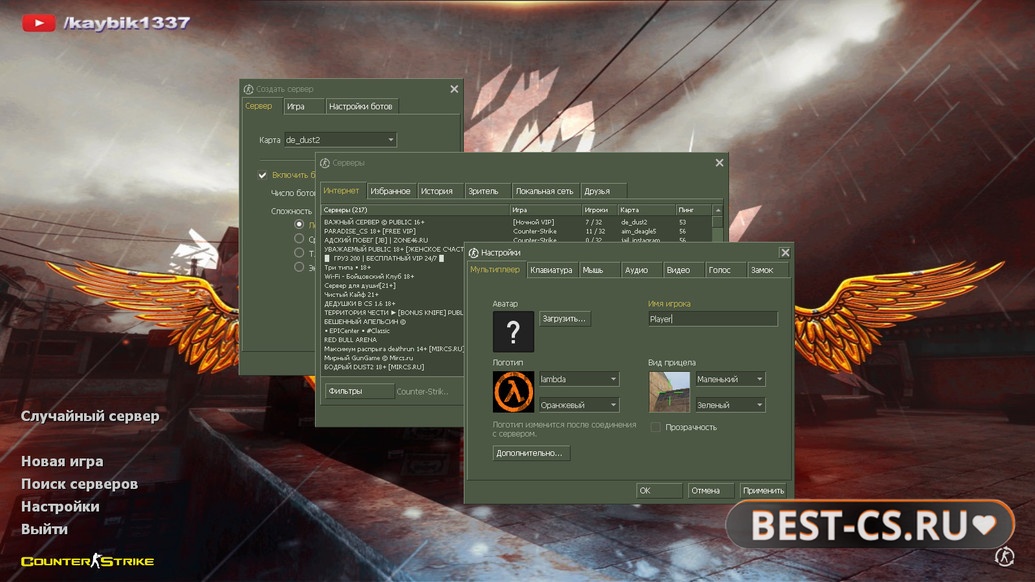Open the Маленький crosshair size dropdown
1035x582 pixels.
pyautogui.click(x=730, y=379)
